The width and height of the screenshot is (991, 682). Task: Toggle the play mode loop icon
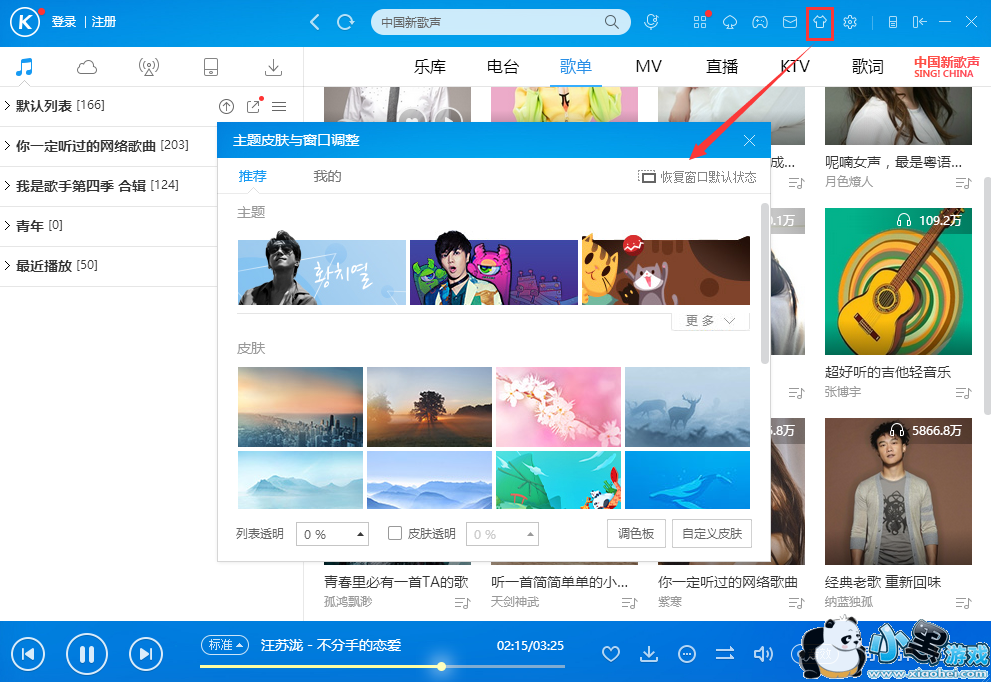(725, 654)
